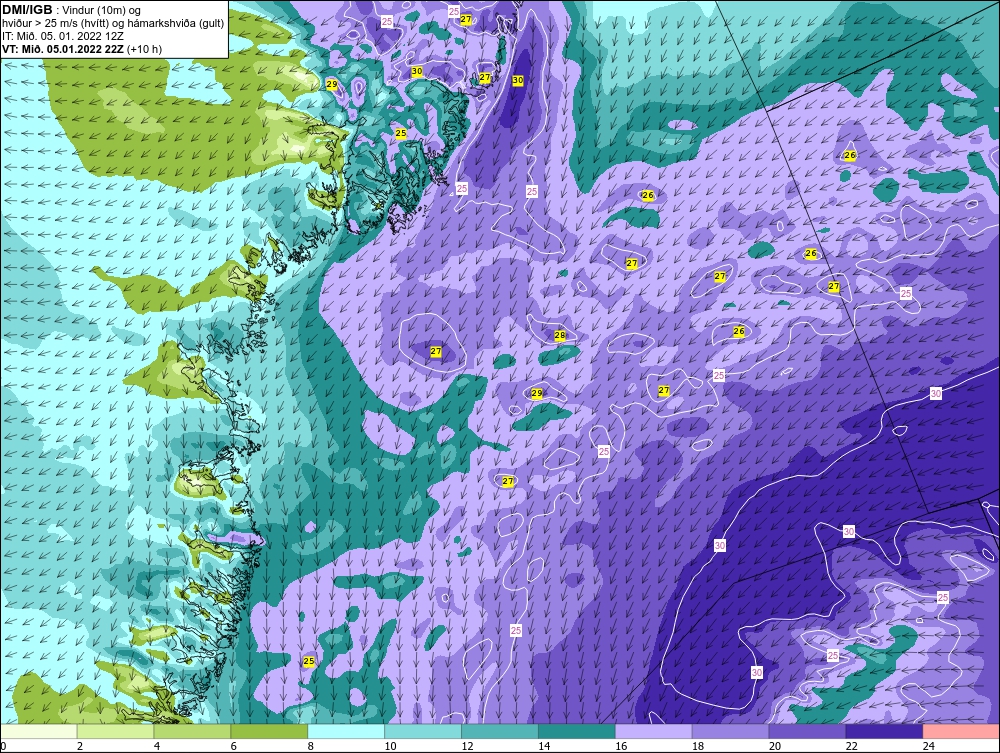
Task: Click the "16" tick label on the color scale
Action: point(621,746)
